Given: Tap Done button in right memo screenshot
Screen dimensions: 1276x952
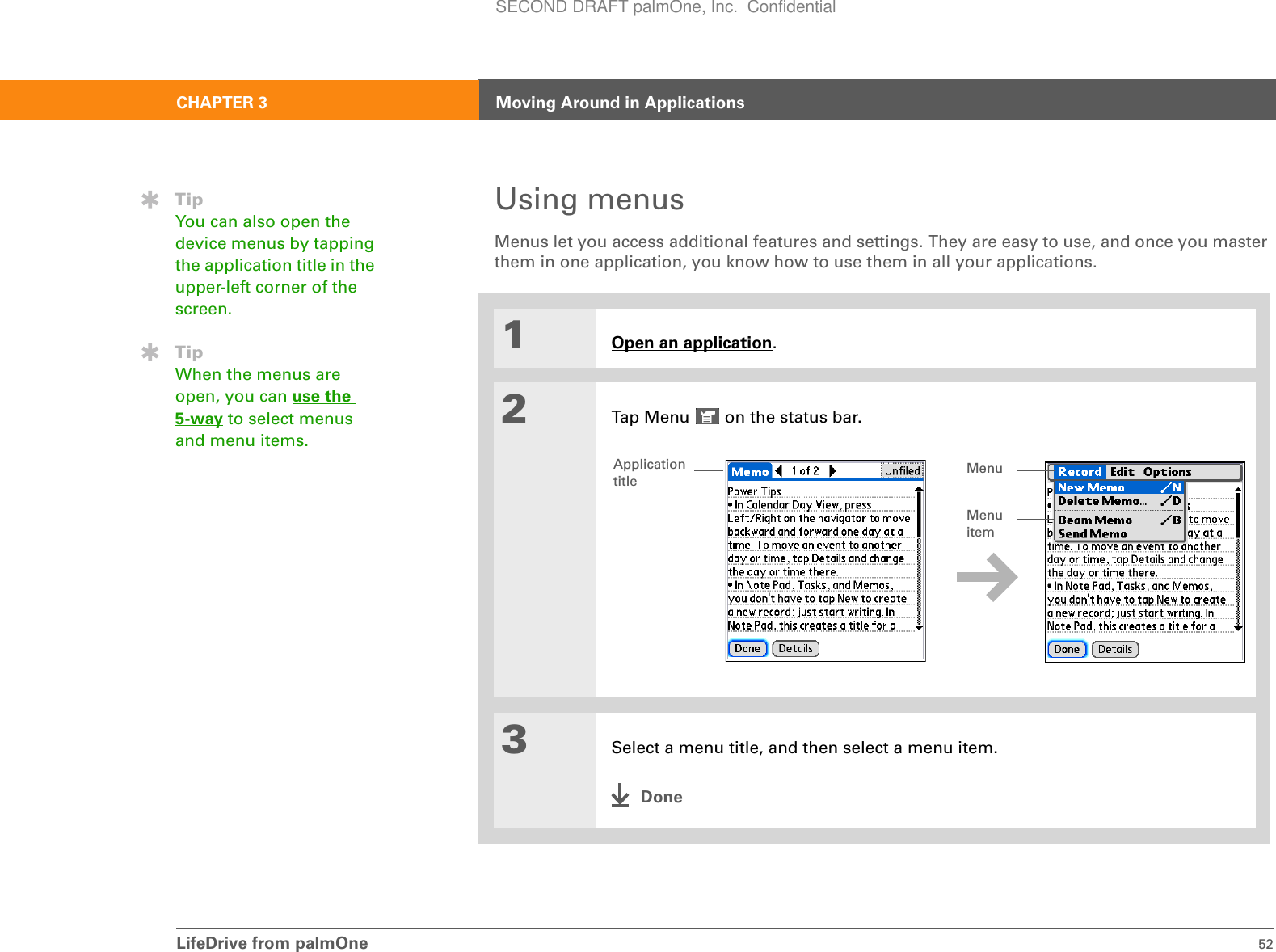Looking at the screenshot, I should click(x=1067, y=650).
